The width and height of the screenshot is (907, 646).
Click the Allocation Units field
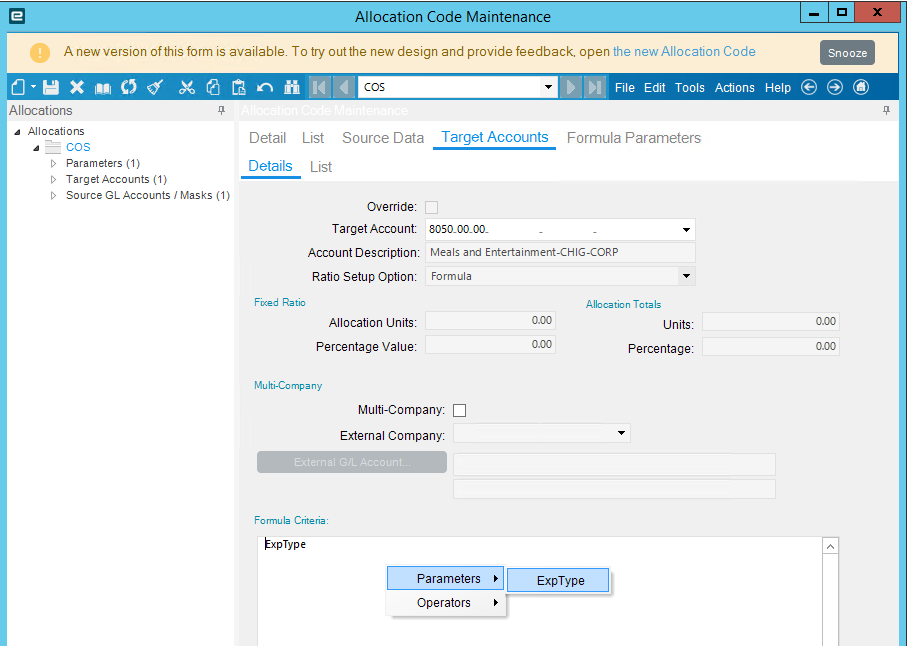pos(491,320)
